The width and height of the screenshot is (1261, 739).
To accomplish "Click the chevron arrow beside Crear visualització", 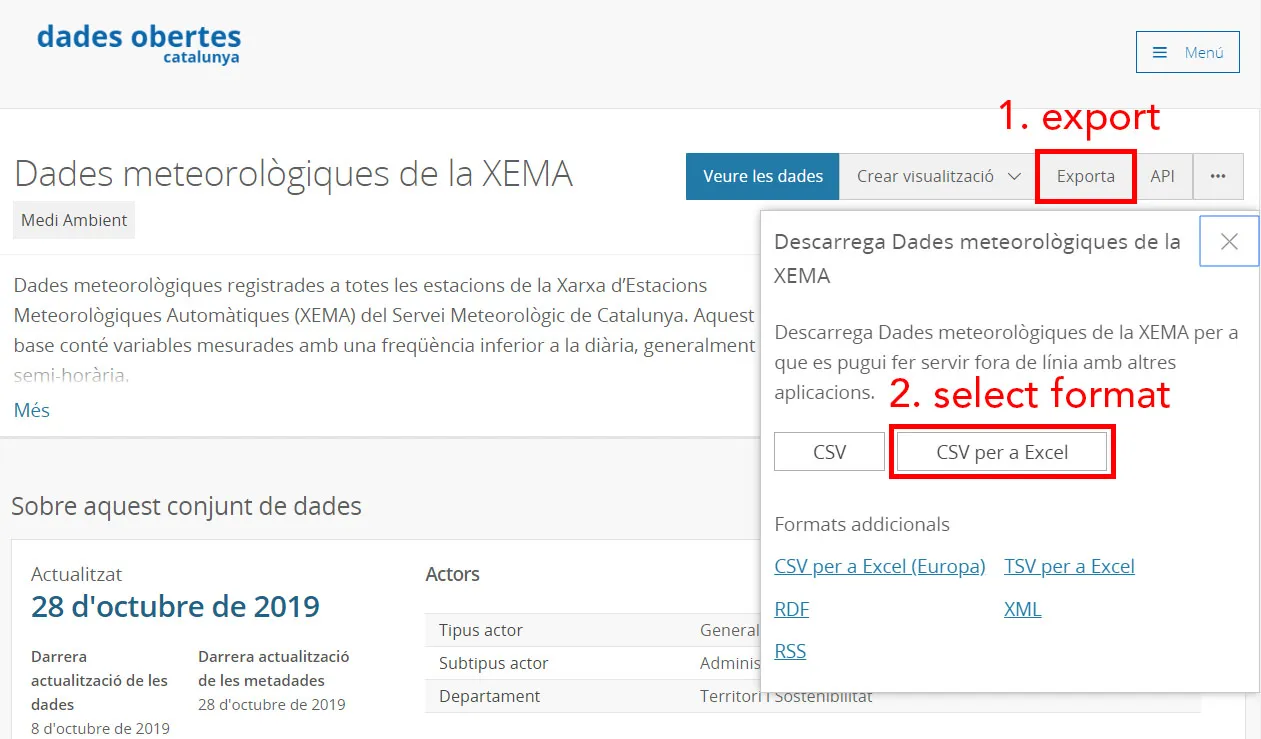I will (1014, 176).
